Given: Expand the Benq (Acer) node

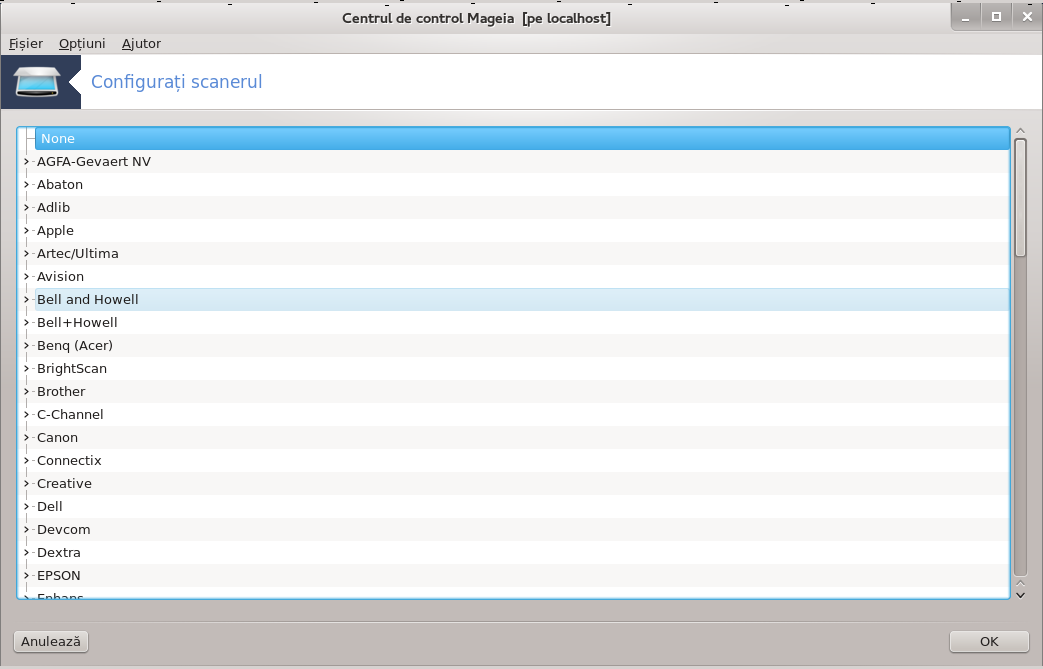Looking at the screenshot, I should point(26,346).
